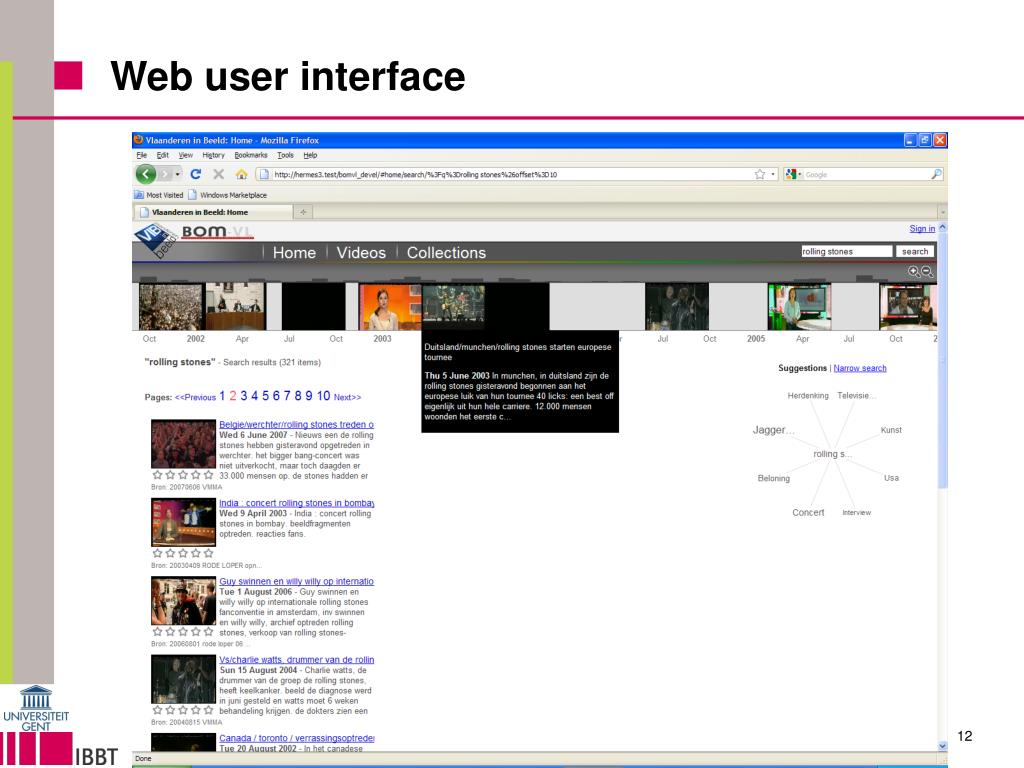The height and width of the screenshot is (768, 1024).
Task: Select the crowd thumbnail on the timeline near 2002
Action: (170, 306)
